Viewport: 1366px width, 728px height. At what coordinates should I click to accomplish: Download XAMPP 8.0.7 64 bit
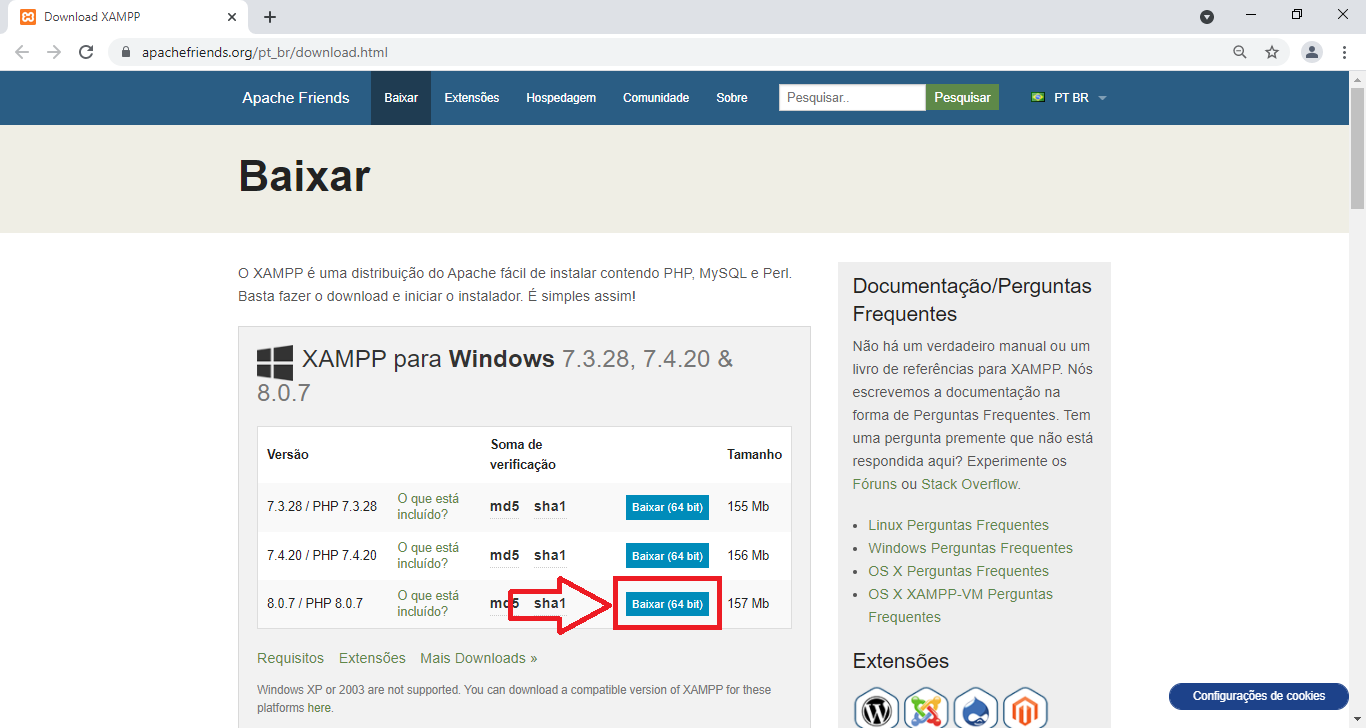point(668,604)
